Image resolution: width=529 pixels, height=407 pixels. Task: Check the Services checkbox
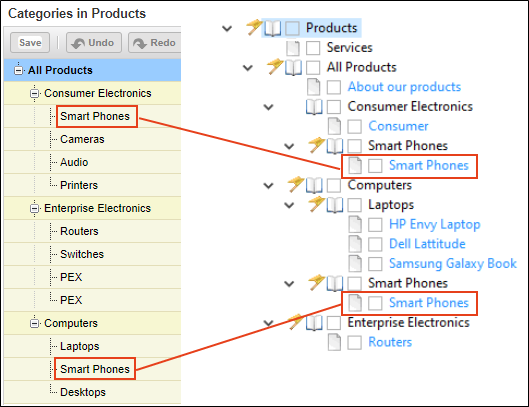click(313, 48)
